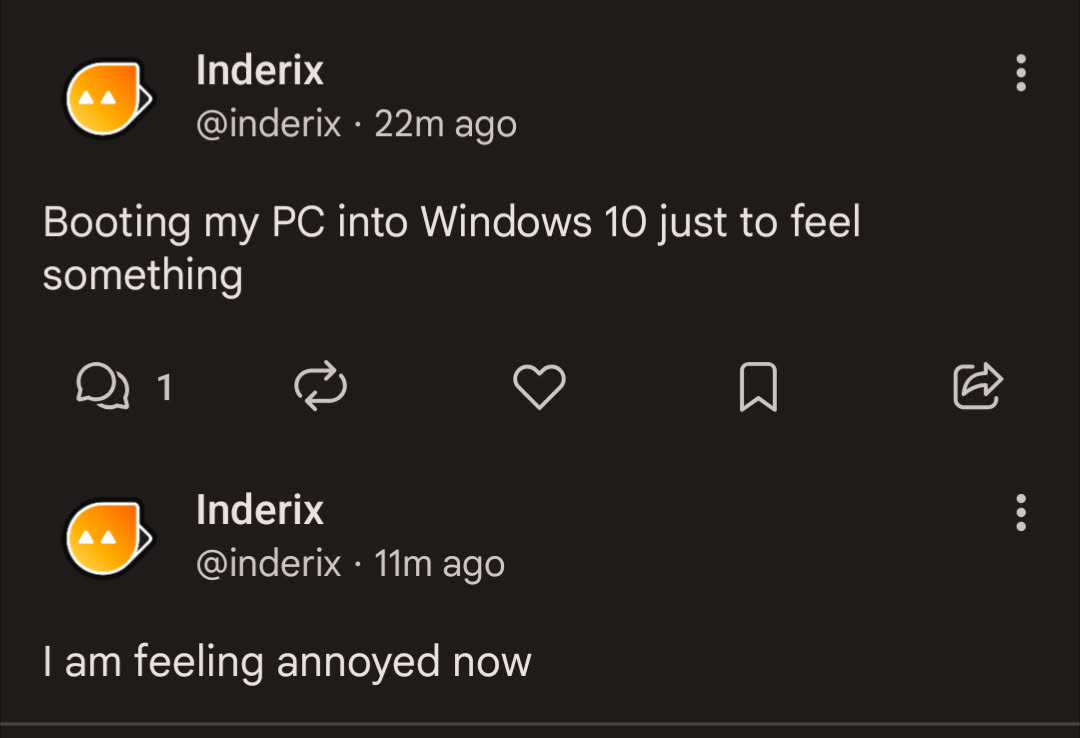Screen dimensions: 1080x738
Task: Click the @inderix handle on the '11m ago' post
Action: pyautogui.click(x=268, y=564)
